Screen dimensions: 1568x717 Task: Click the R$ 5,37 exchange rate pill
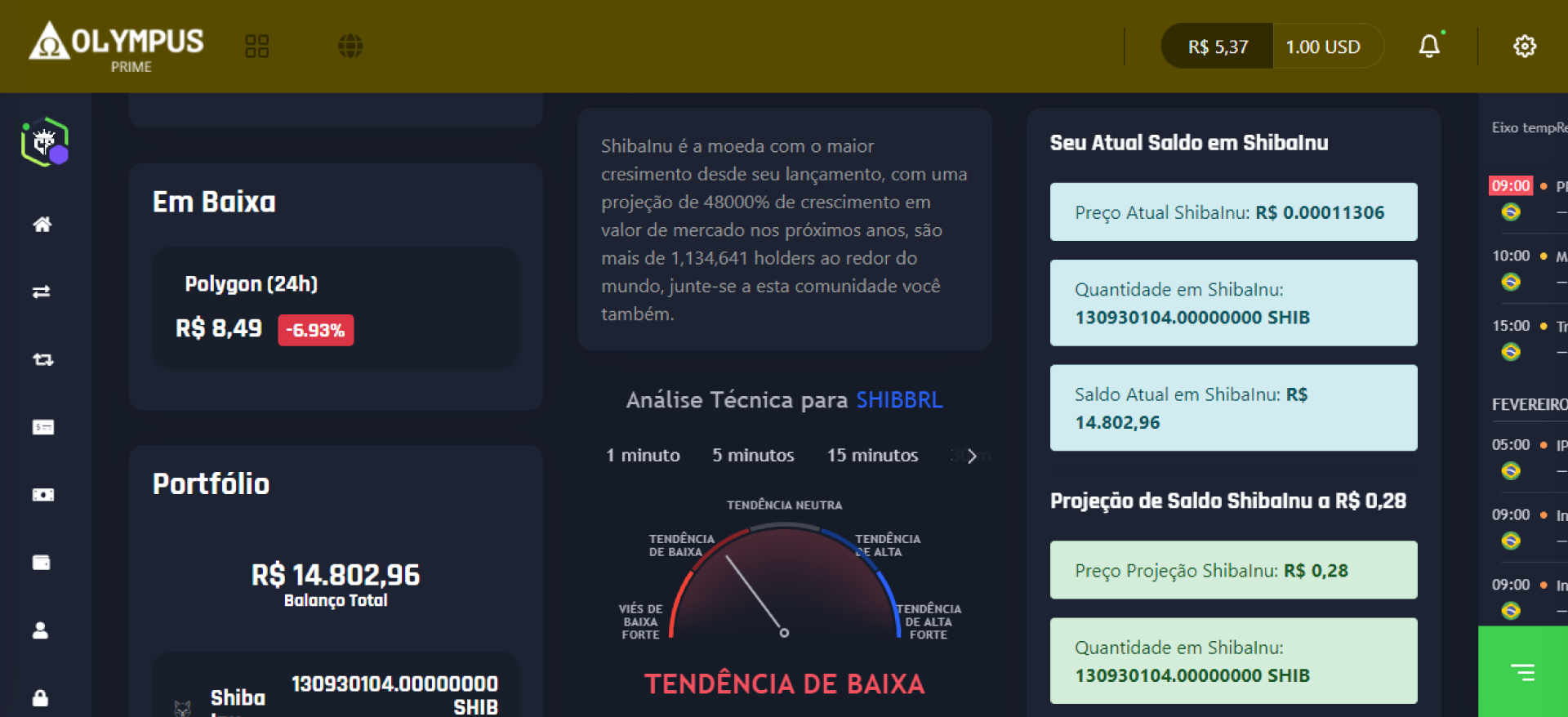tap(1217, 47)
